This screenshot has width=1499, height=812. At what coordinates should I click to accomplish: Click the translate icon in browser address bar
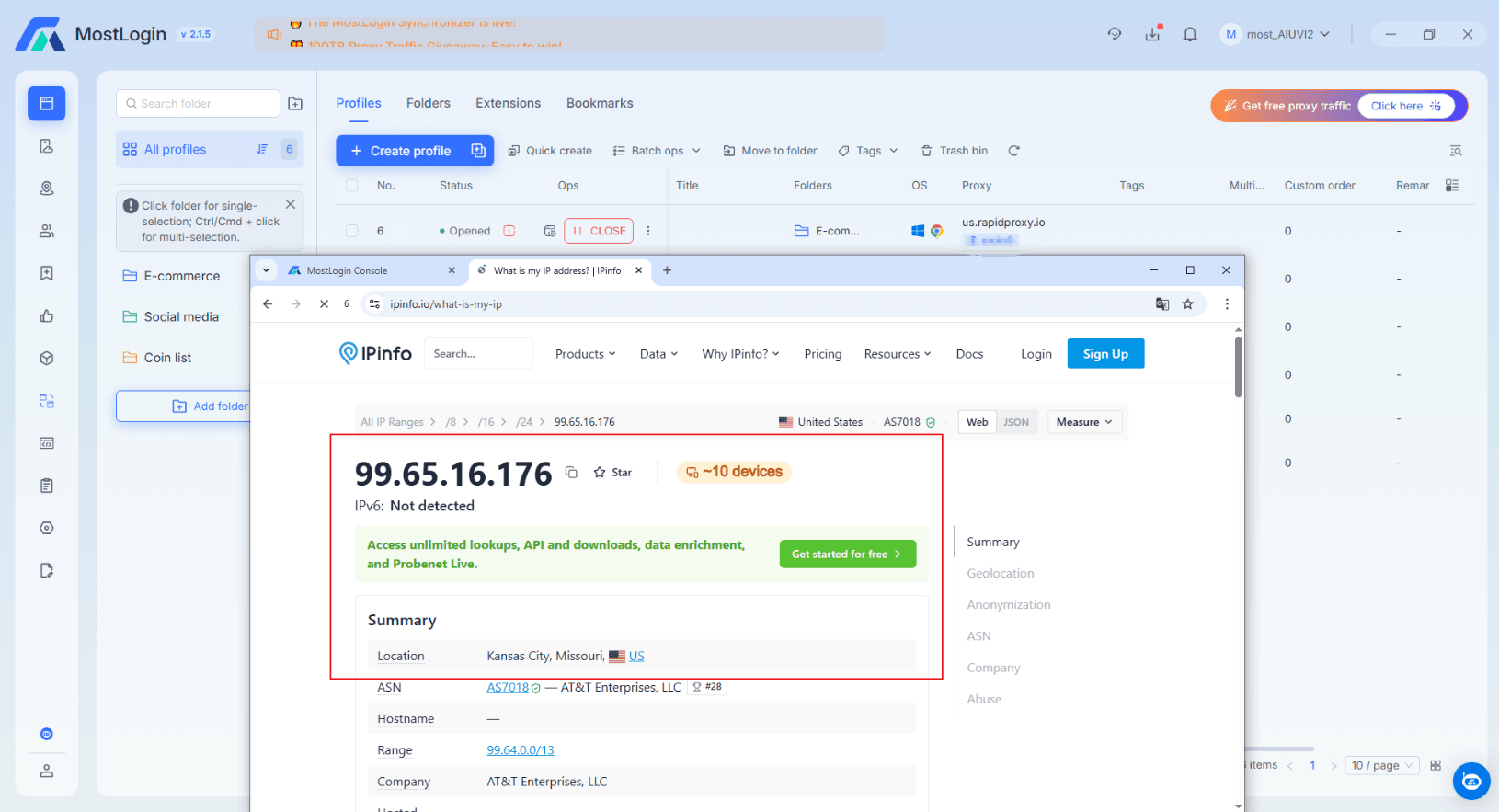[1162, 304]
